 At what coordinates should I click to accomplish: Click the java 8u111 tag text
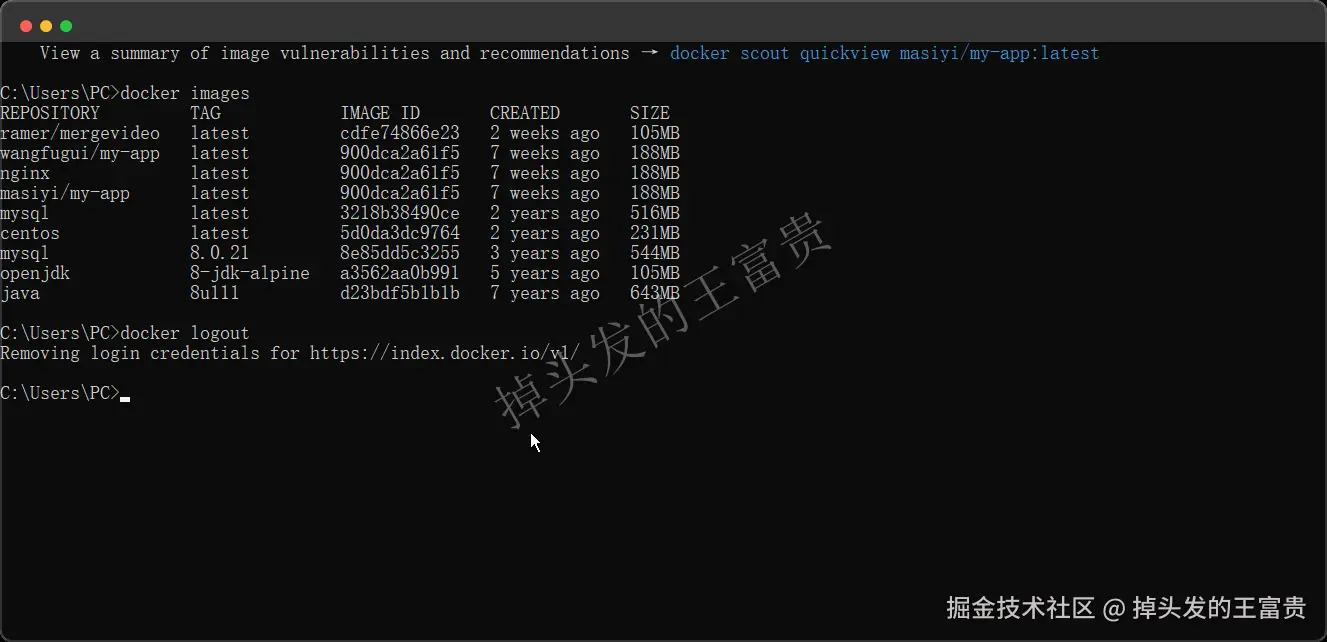(215, 293)
